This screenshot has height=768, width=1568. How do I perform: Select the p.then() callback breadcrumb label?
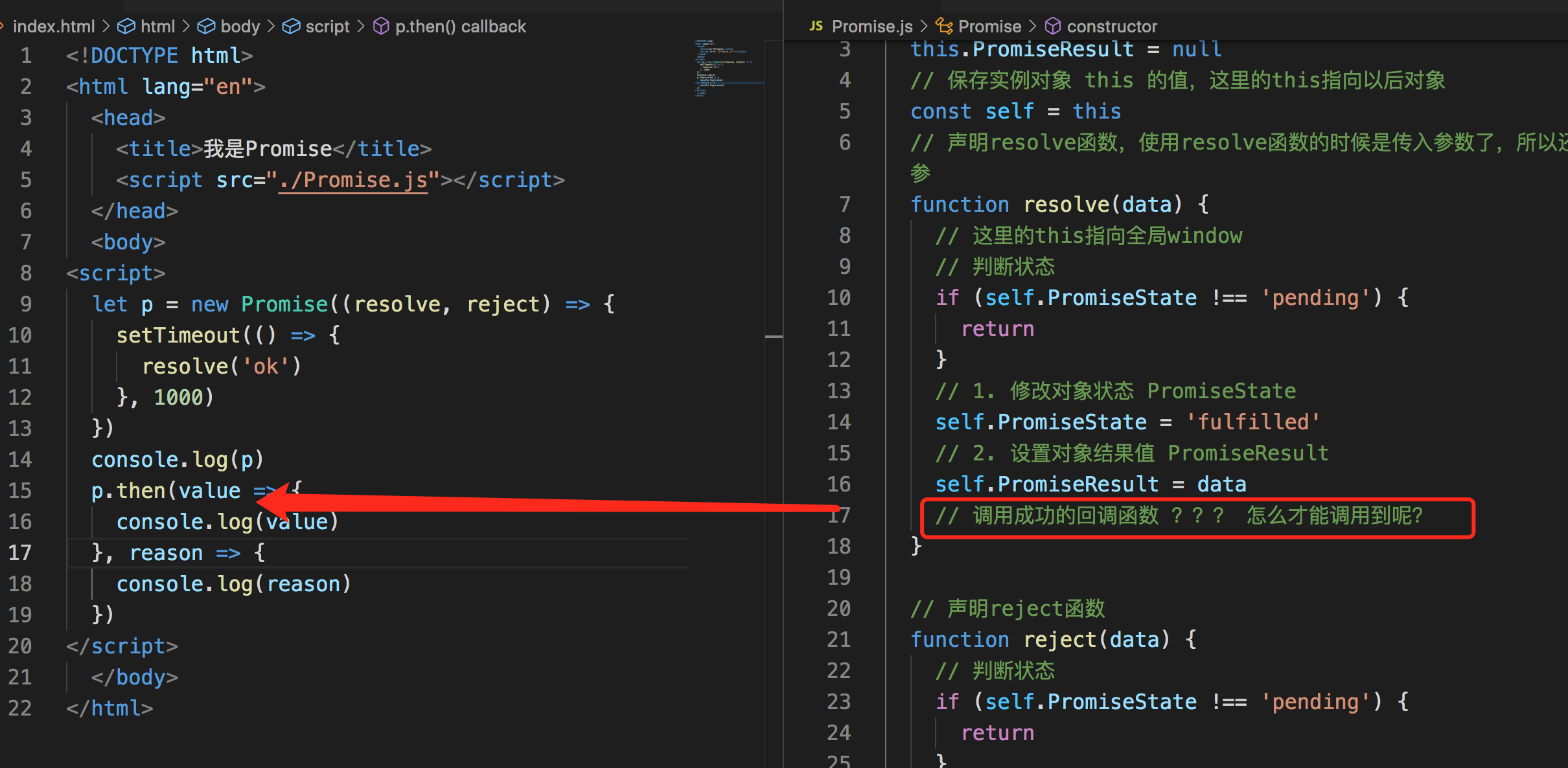click(460, 27)
